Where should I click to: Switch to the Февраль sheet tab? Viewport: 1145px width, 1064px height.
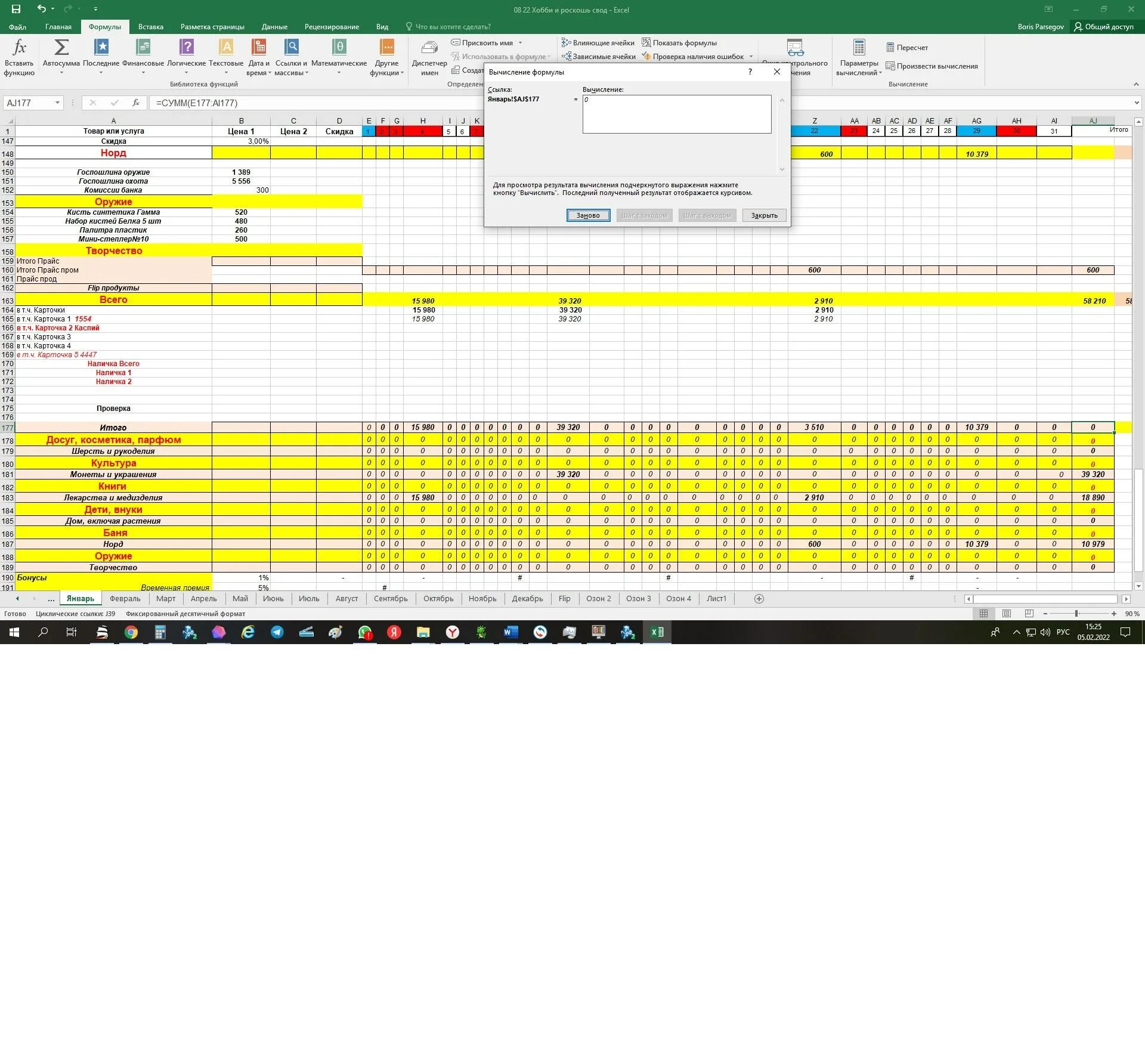pyautogui.click(x=125, y=599)
